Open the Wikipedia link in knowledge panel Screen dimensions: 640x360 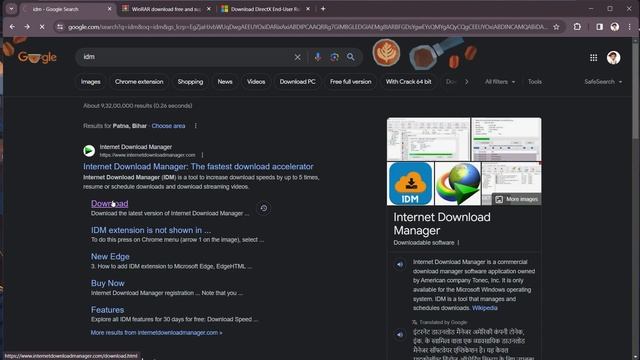pyautogui.click(x=484, y=308)
